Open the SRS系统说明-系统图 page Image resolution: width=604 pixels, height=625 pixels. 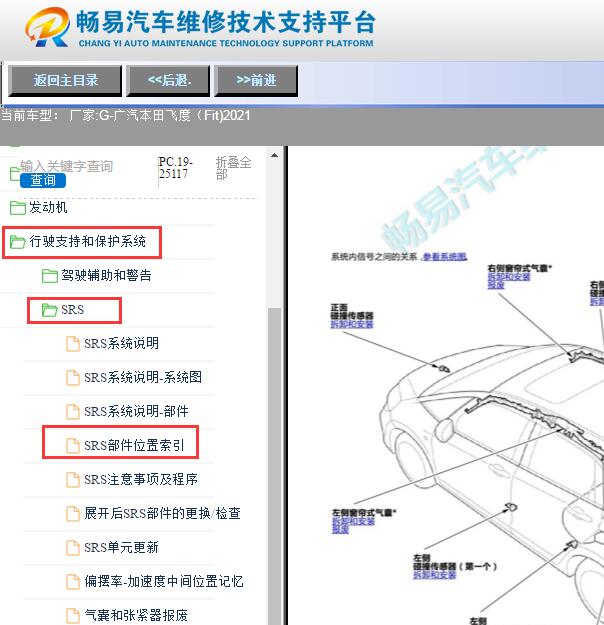[143, 377]
